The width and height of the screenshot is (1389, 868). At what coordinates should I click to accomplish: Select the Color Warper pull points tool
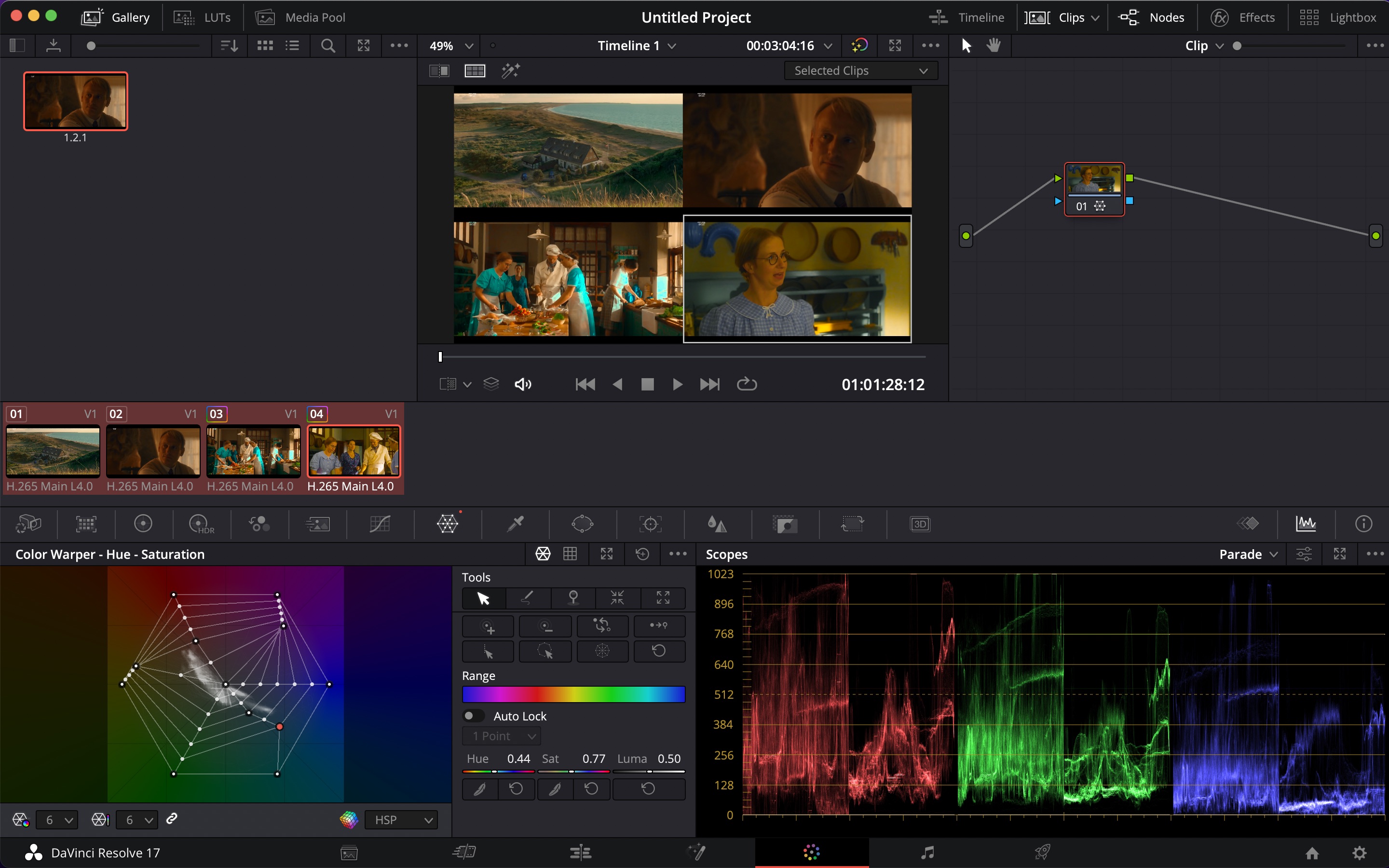pyautogui.click(x=618, y=598)
